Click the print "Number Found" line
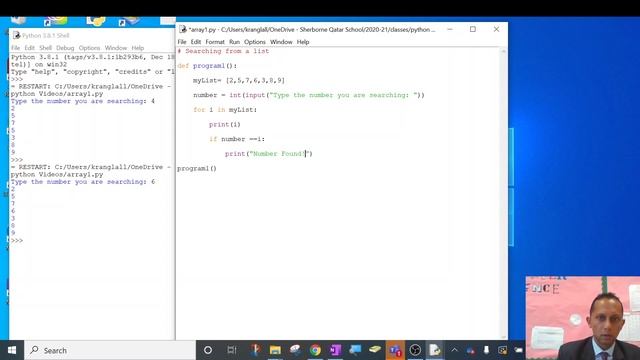 tap(269, 154)
